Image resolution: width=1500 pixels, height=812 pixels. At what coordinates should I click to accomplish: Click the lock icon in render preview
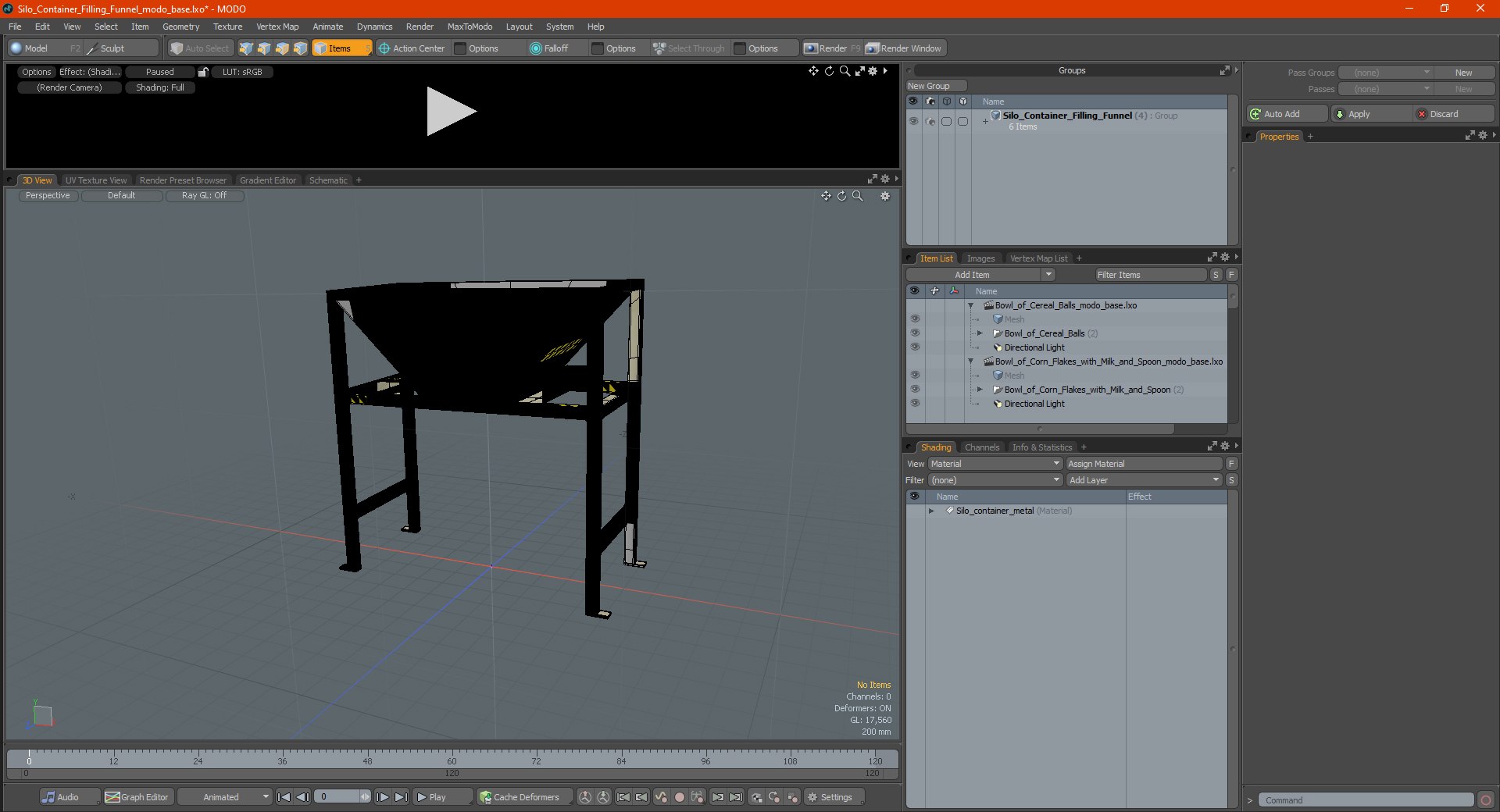[203, 72]
